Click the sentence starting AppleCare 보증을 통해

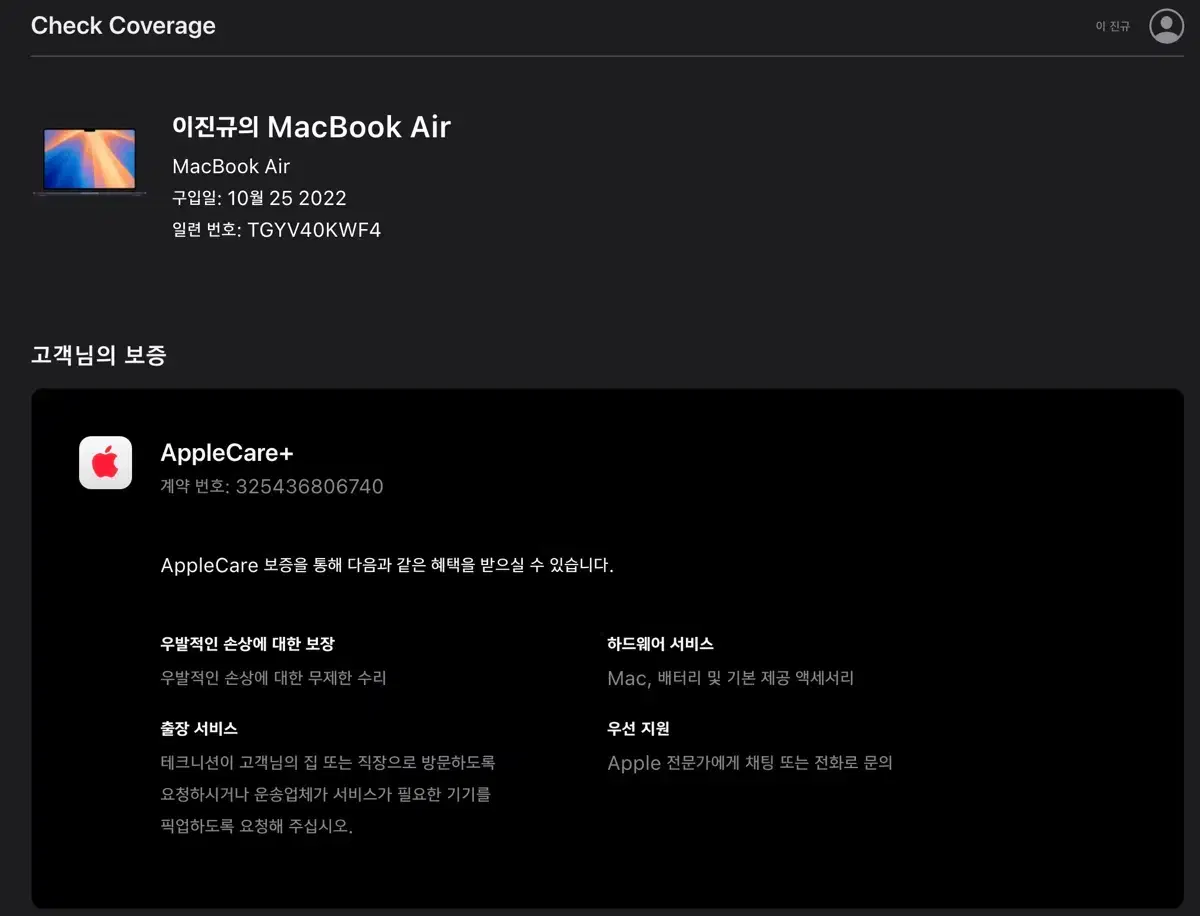(387, 565)
